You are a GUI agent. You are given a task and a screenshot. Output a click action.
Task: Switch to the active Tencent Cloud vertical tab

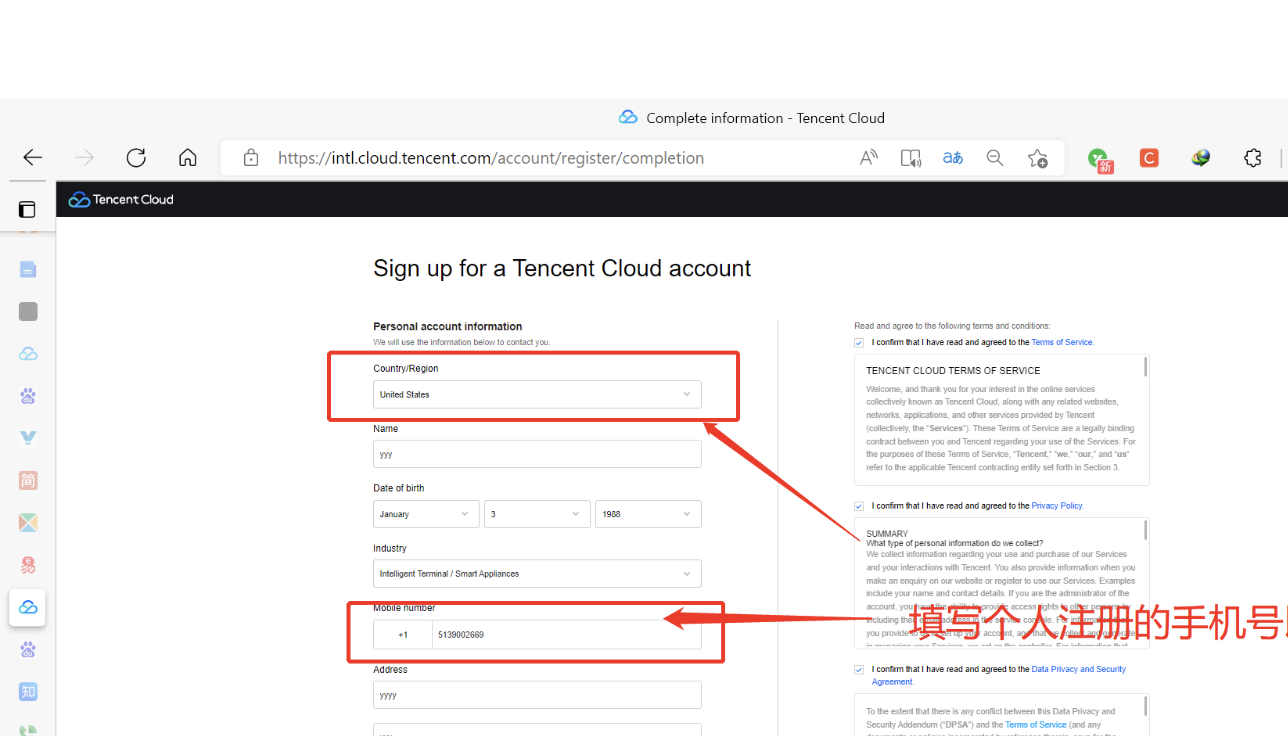pos(28,607)
